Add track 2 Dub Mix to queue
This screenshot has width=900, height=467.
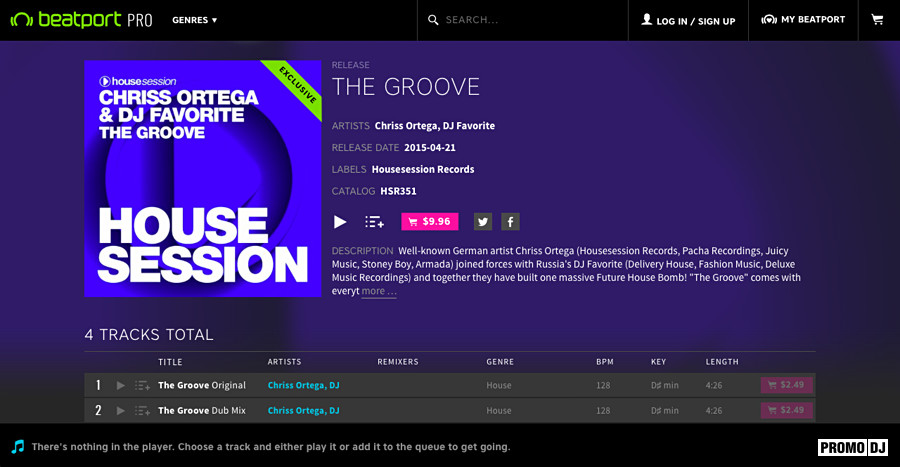point(142,410)
